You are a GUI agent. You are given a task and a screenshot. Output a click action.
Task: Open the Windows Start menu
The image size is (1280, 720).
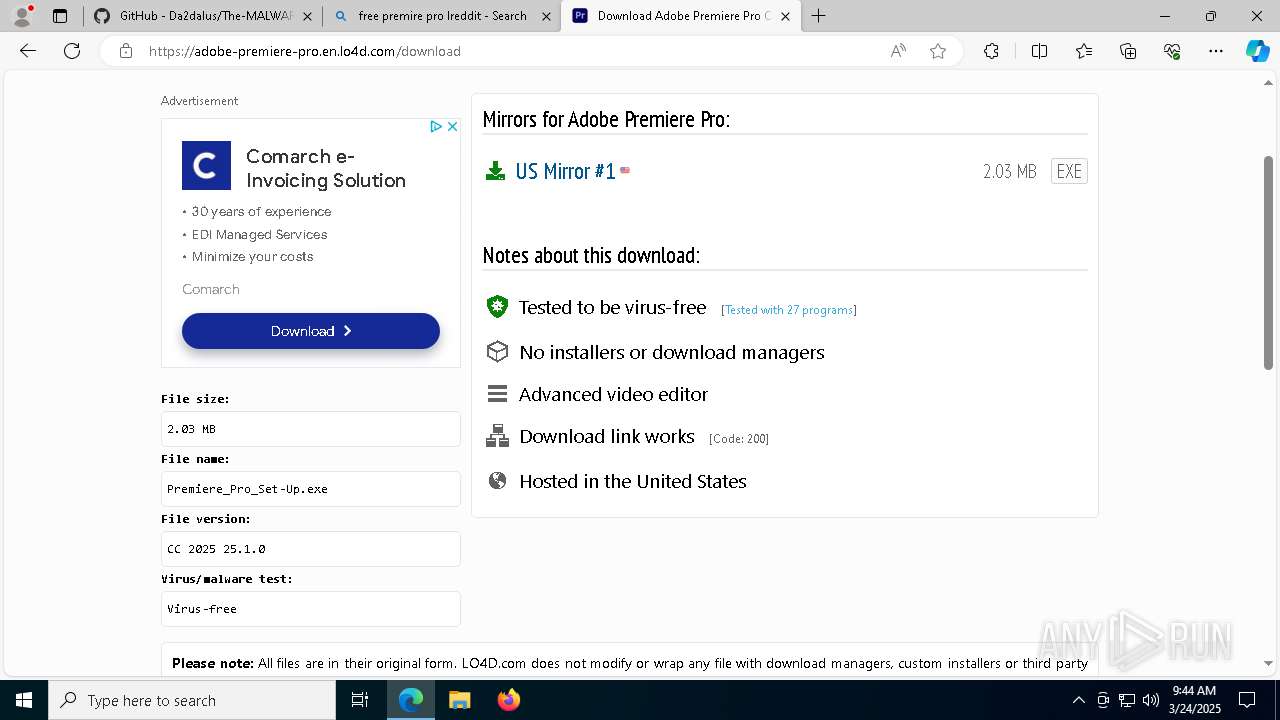pos(24,700)
